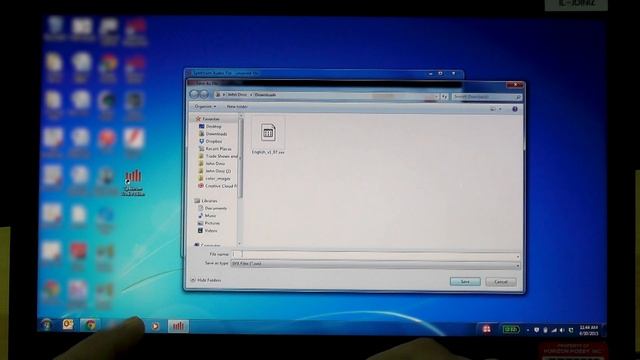Click the navigation pane scrollbar

[240, 159]
